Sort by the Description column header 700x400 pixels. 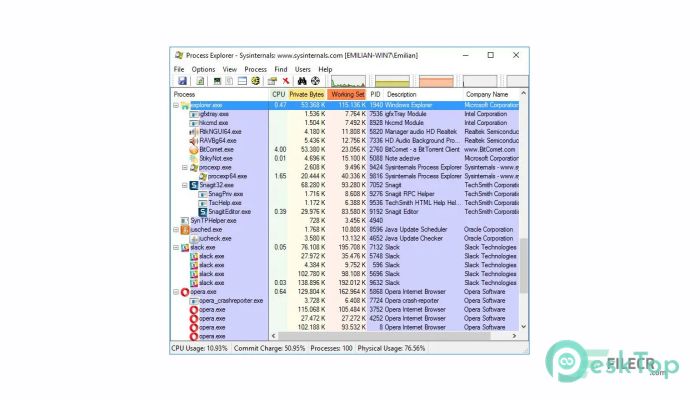[422, 94]
